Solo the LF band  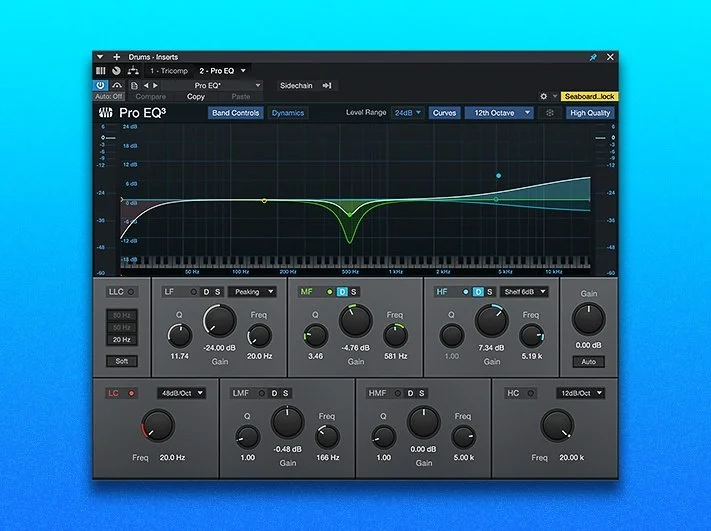218,292
